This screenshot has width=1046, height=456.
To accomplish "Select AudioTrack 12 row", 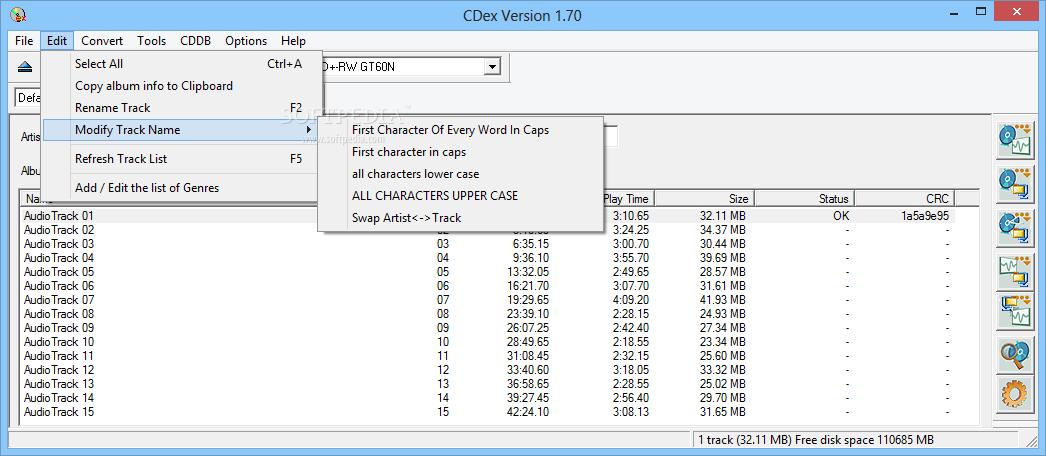I will (488, 370).
